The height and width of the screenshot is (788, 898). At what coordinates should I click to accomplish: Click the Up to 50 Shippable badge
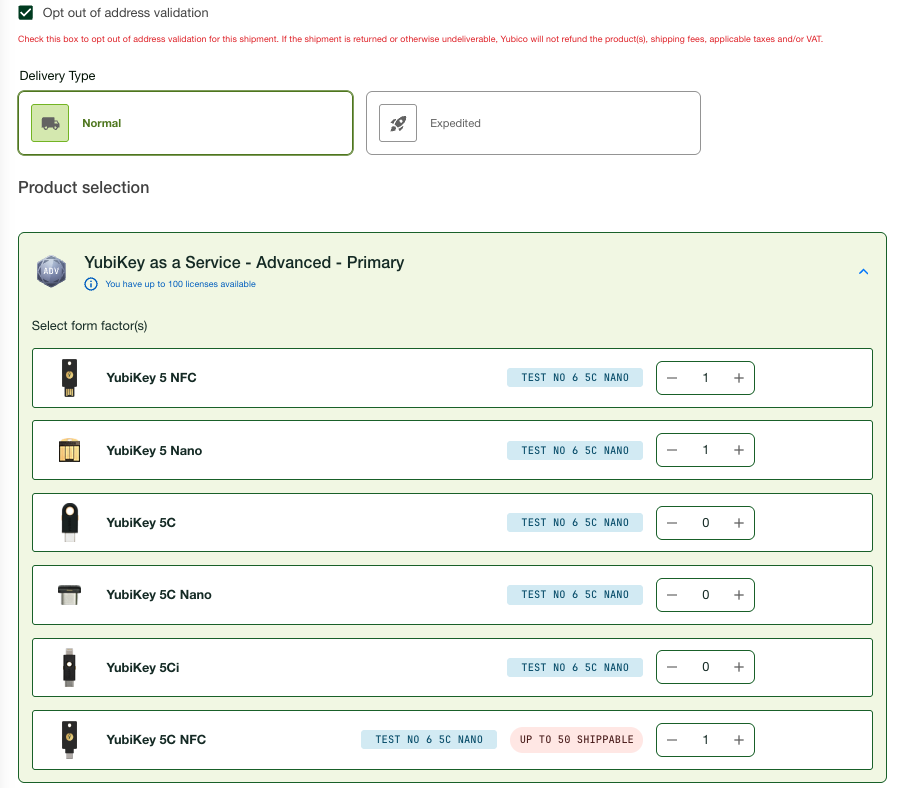coord(576,740)
